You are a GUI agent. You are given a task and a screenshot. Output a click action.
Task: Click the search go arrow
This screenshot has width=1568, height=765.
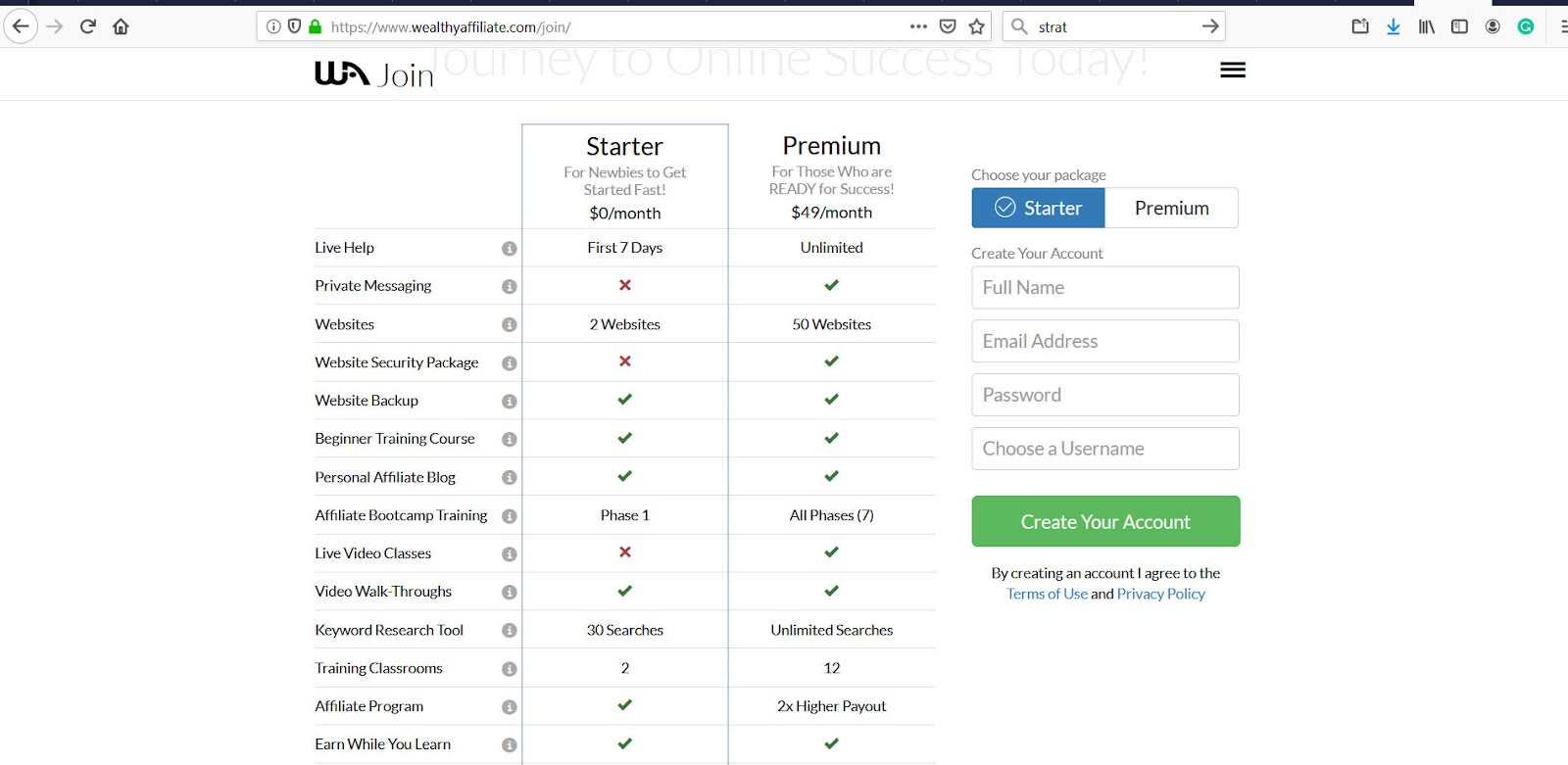(1210, 26)
